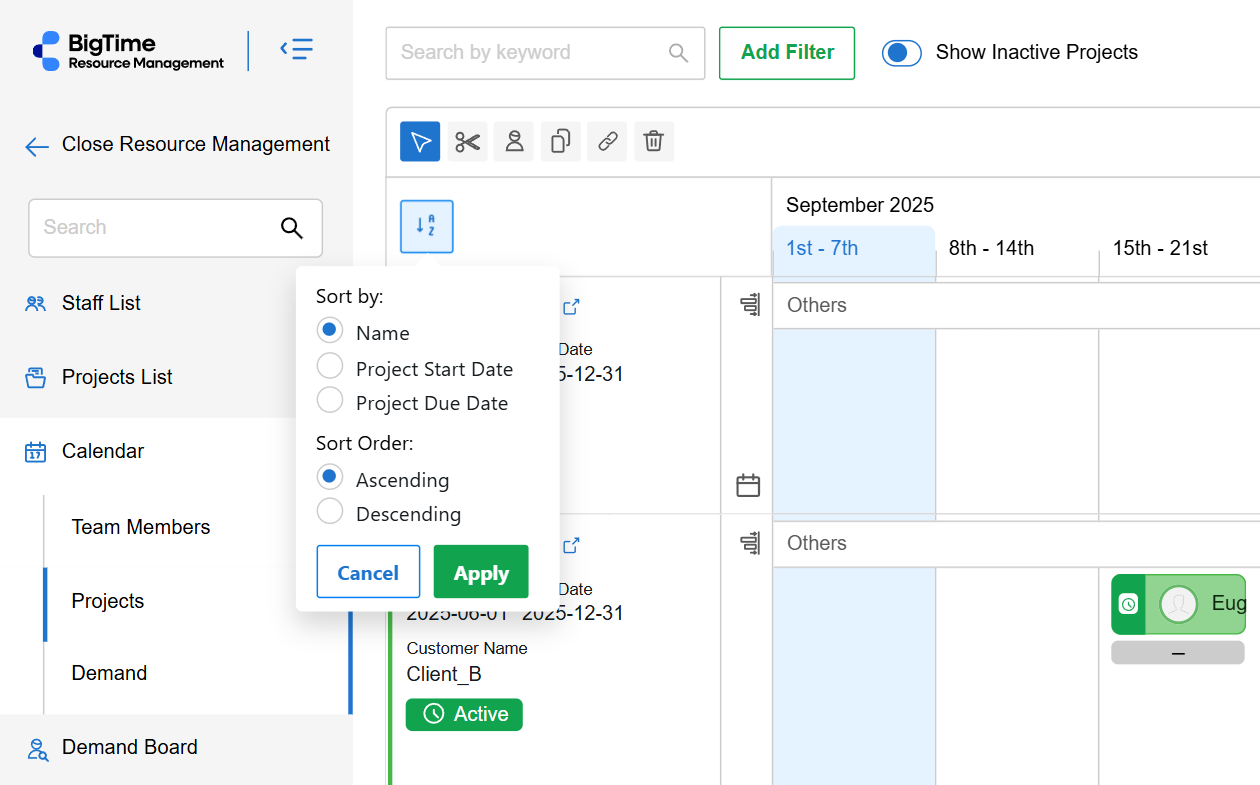
Task: Click the copy allocation icon
Action: (x=561, y=142)
